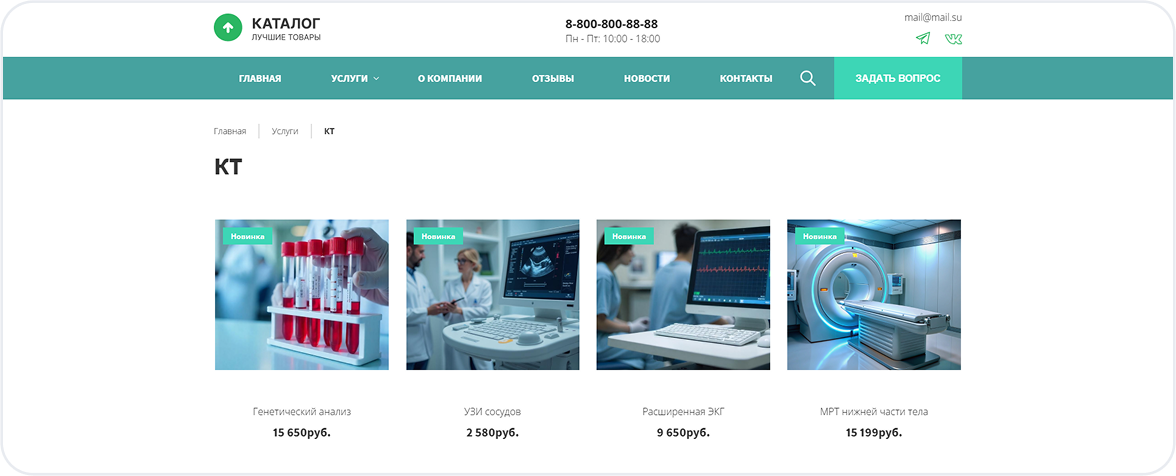Open the Отзывы menu item

(553, 78)
